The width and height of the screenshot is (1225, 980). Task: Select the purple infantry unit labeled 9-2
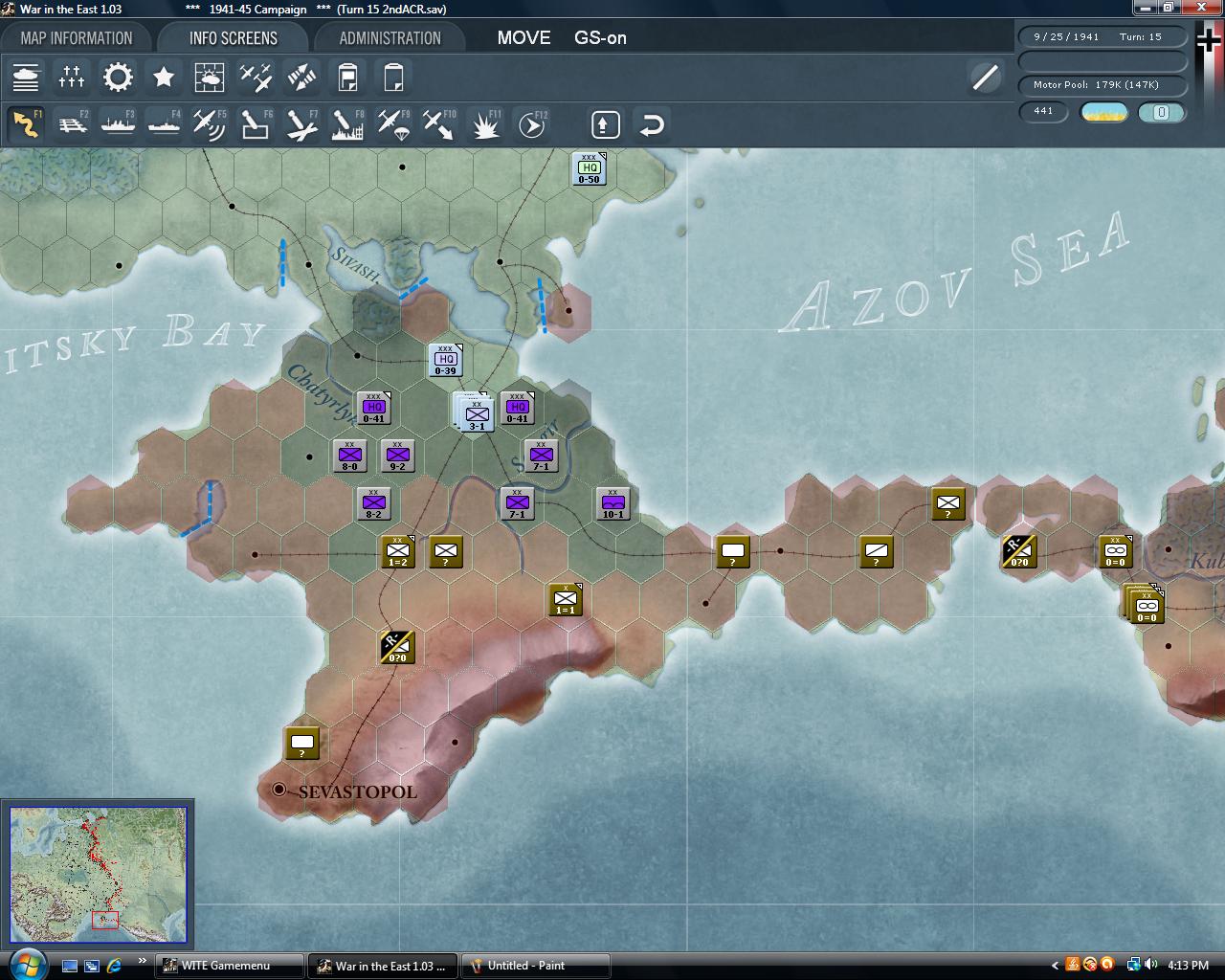(x=397, y=456)
